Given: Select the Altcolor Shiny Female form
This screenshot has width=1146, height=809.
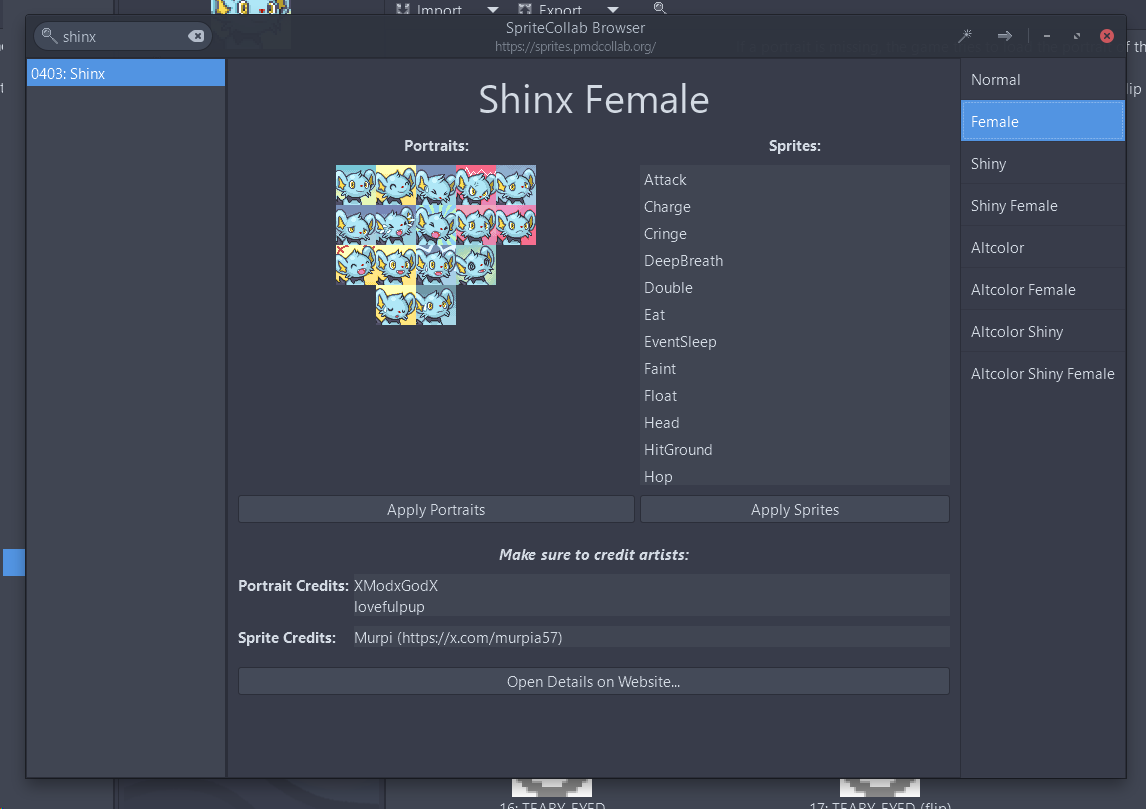Looking at the screenshot, I should (x=1042, y=374).
